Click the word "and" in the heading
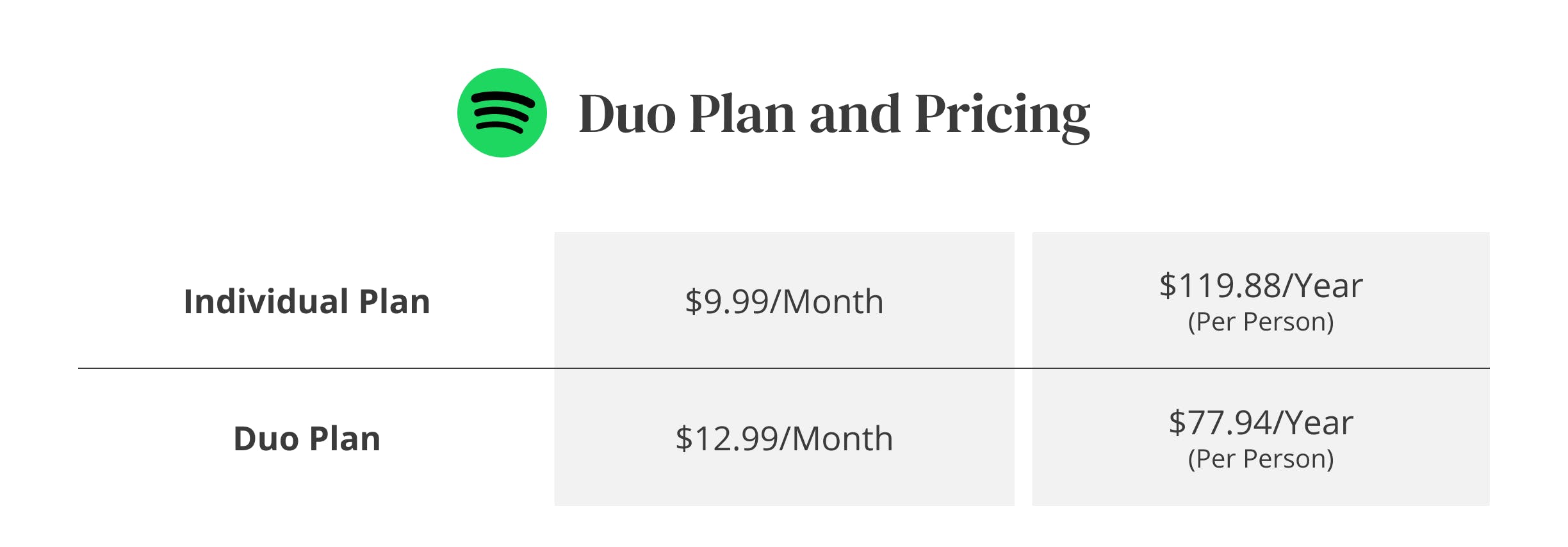The width and height of the screenshot is (1568, 547). coord(855,114)
